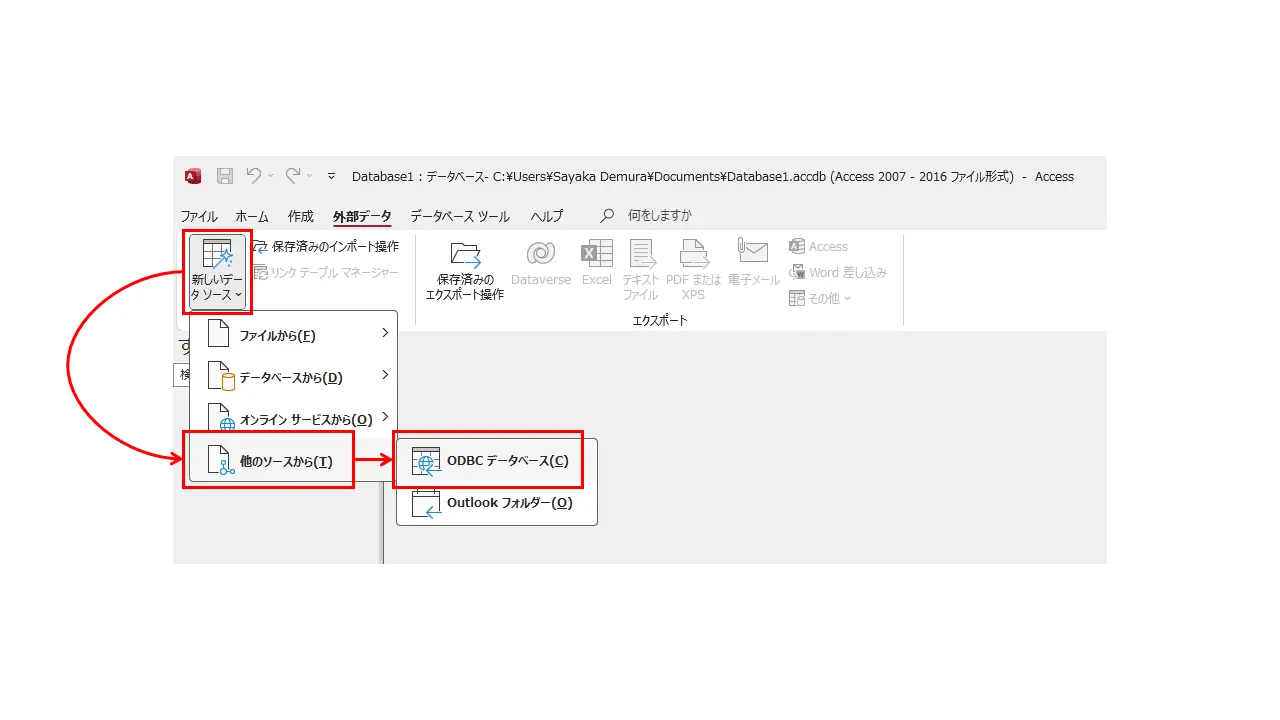This screenshot has height=720, width=1280.
Task: Click the Access export button
Action: (818, 246)
